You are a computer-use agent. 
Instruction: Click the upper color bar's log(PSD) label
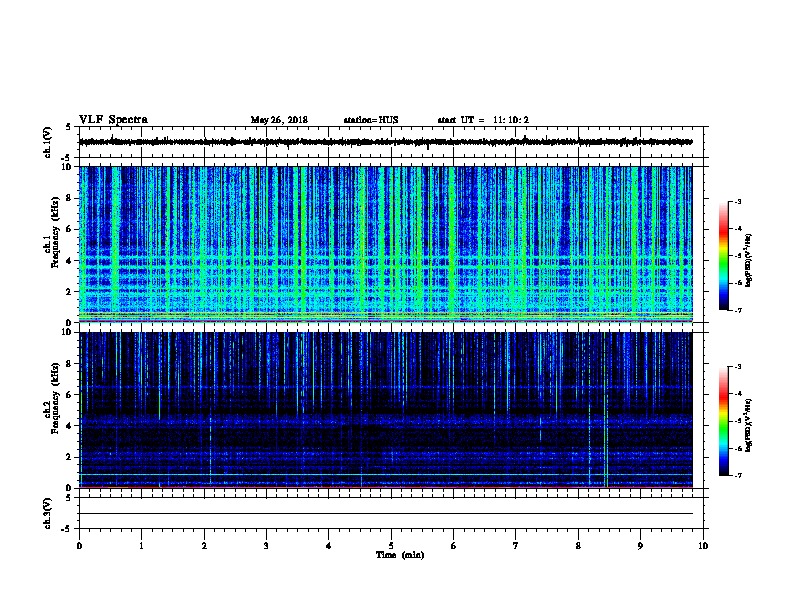(748, 260)
